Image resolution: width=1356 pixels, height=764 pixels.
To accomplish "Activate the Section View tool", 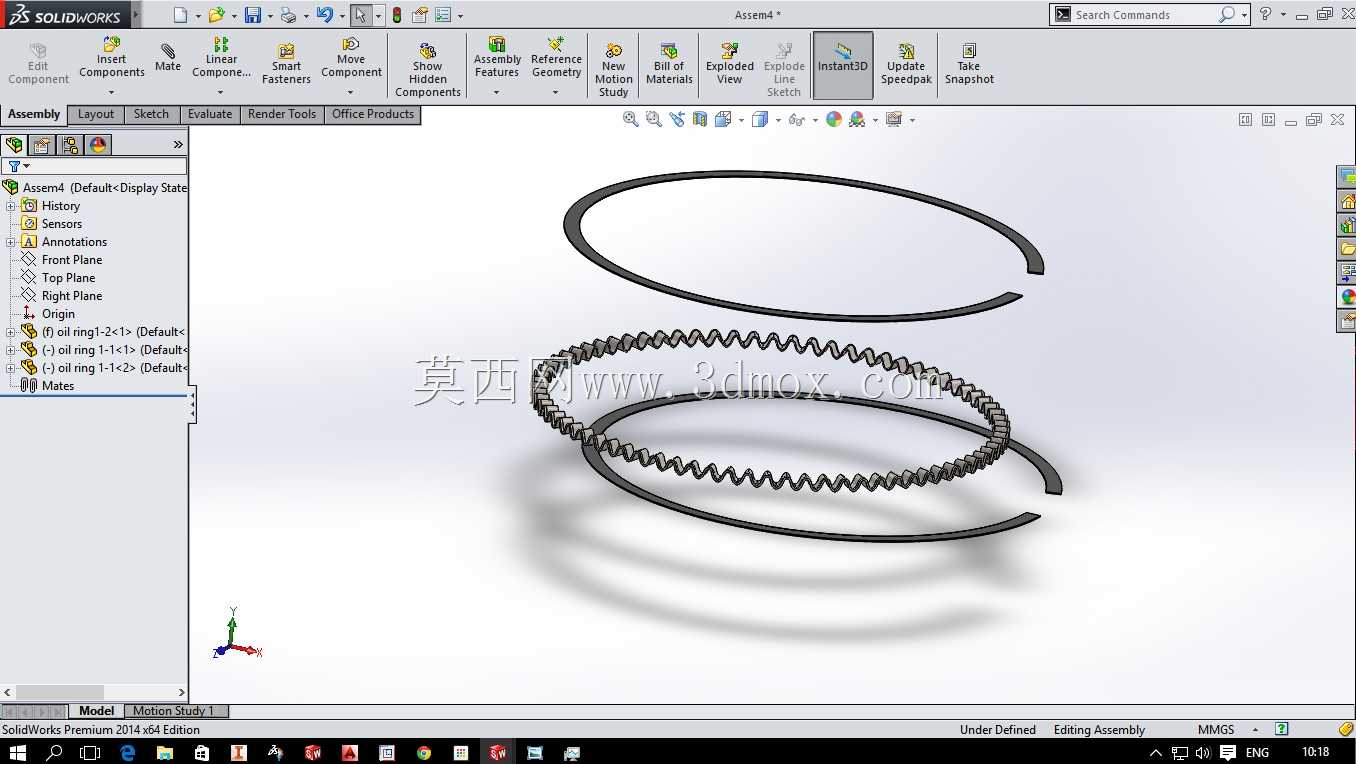I will [700, 119].
